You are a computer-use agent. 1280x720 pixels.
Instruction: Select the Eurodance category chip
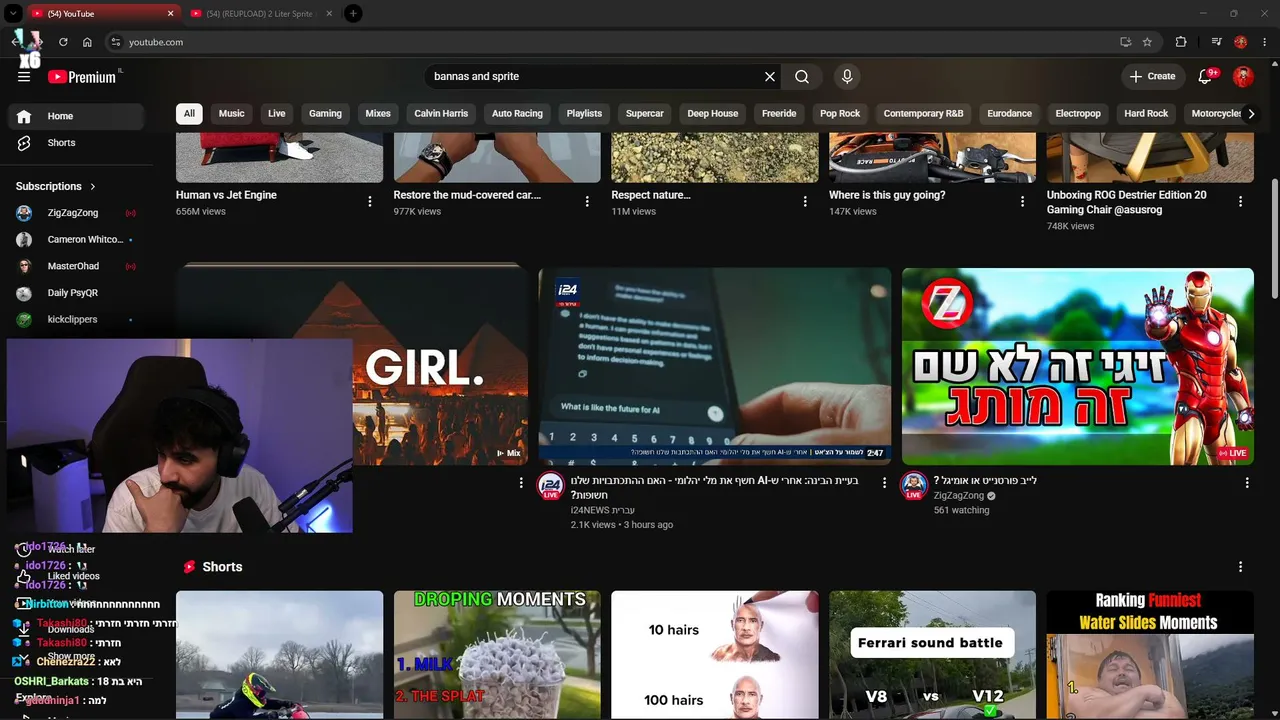click(x=1009, y=114)
